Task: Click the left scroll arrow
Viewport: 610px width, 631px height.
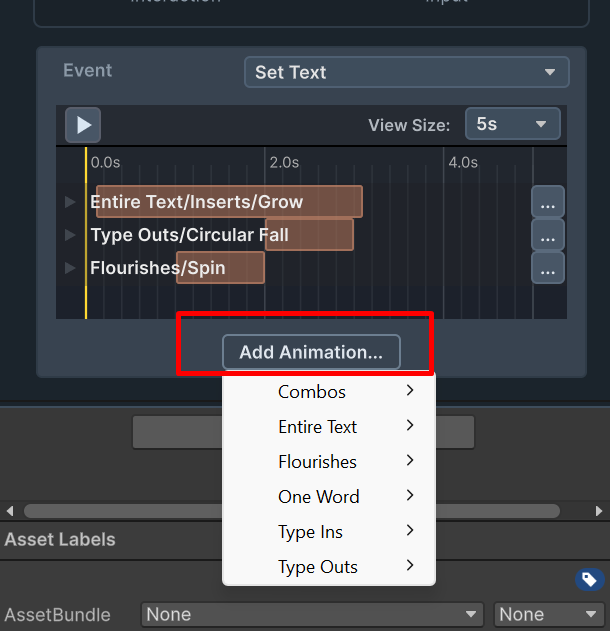Action: (x=10, y=511)
